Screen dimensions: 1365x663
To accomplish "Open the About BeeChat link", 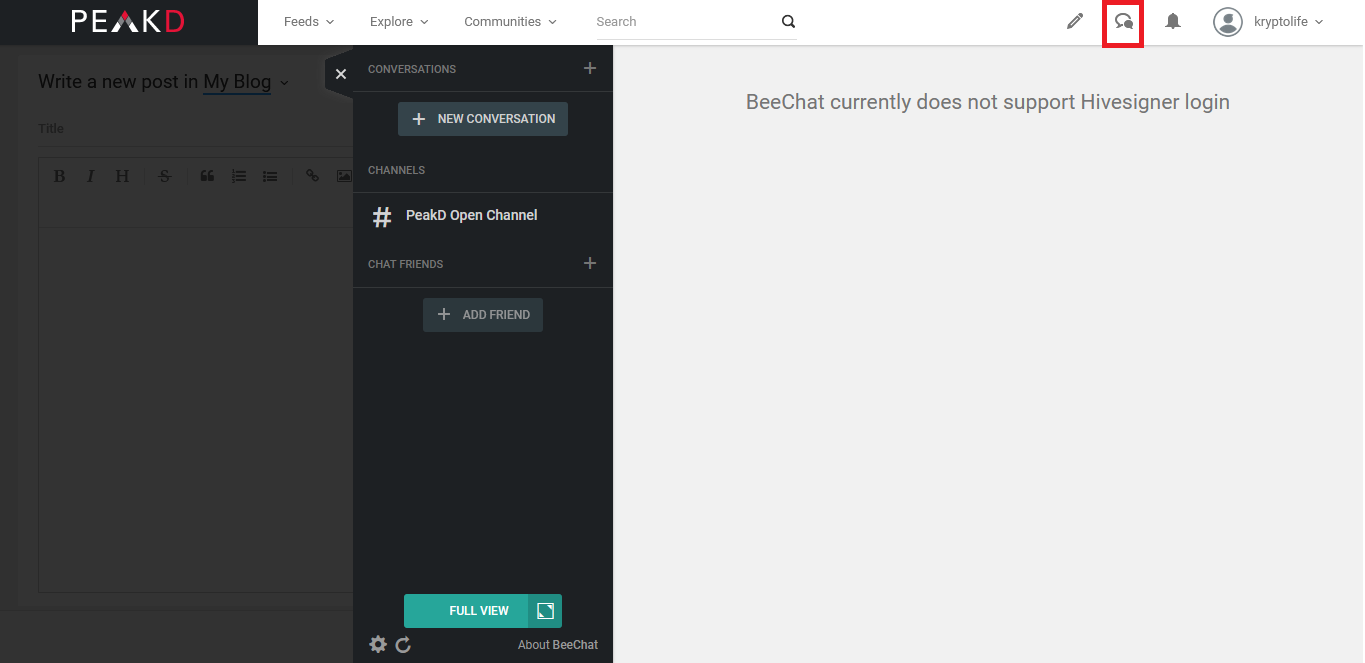I will coord(558,645).
